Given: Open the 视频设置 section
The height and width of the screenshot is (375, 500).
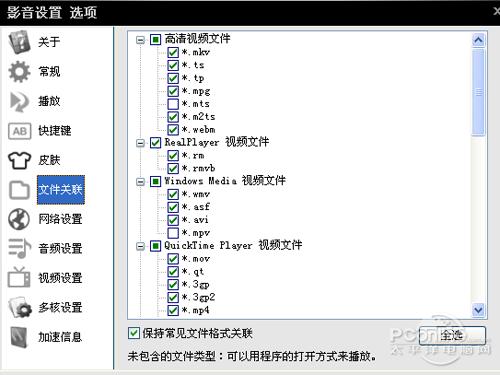Looking at the screenshot, I should [60, 278].
